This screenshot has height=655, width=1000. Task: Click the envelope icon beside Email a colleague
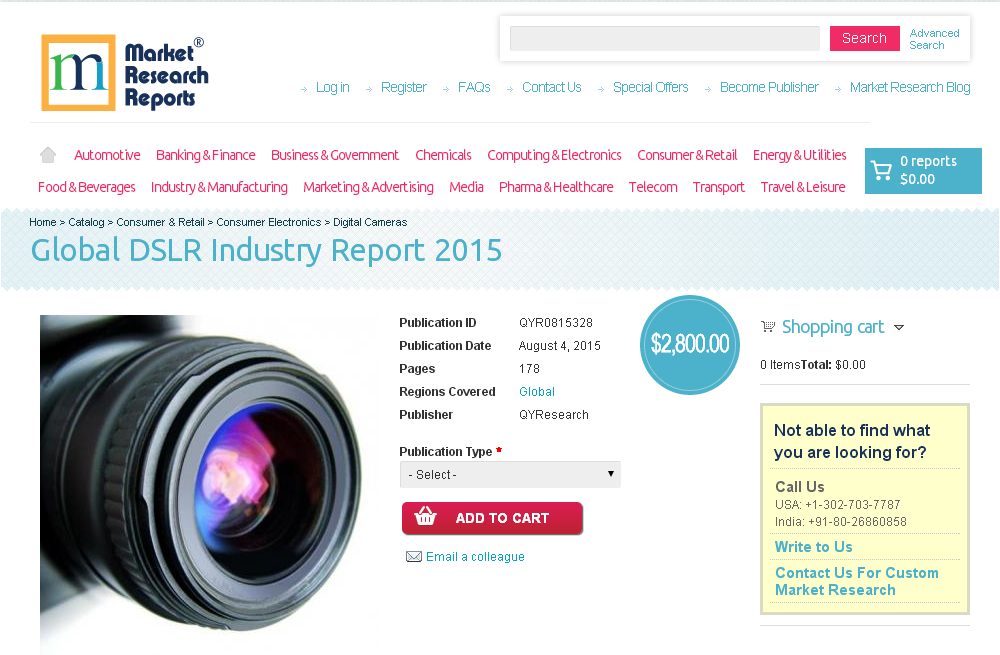pos(414,557)
